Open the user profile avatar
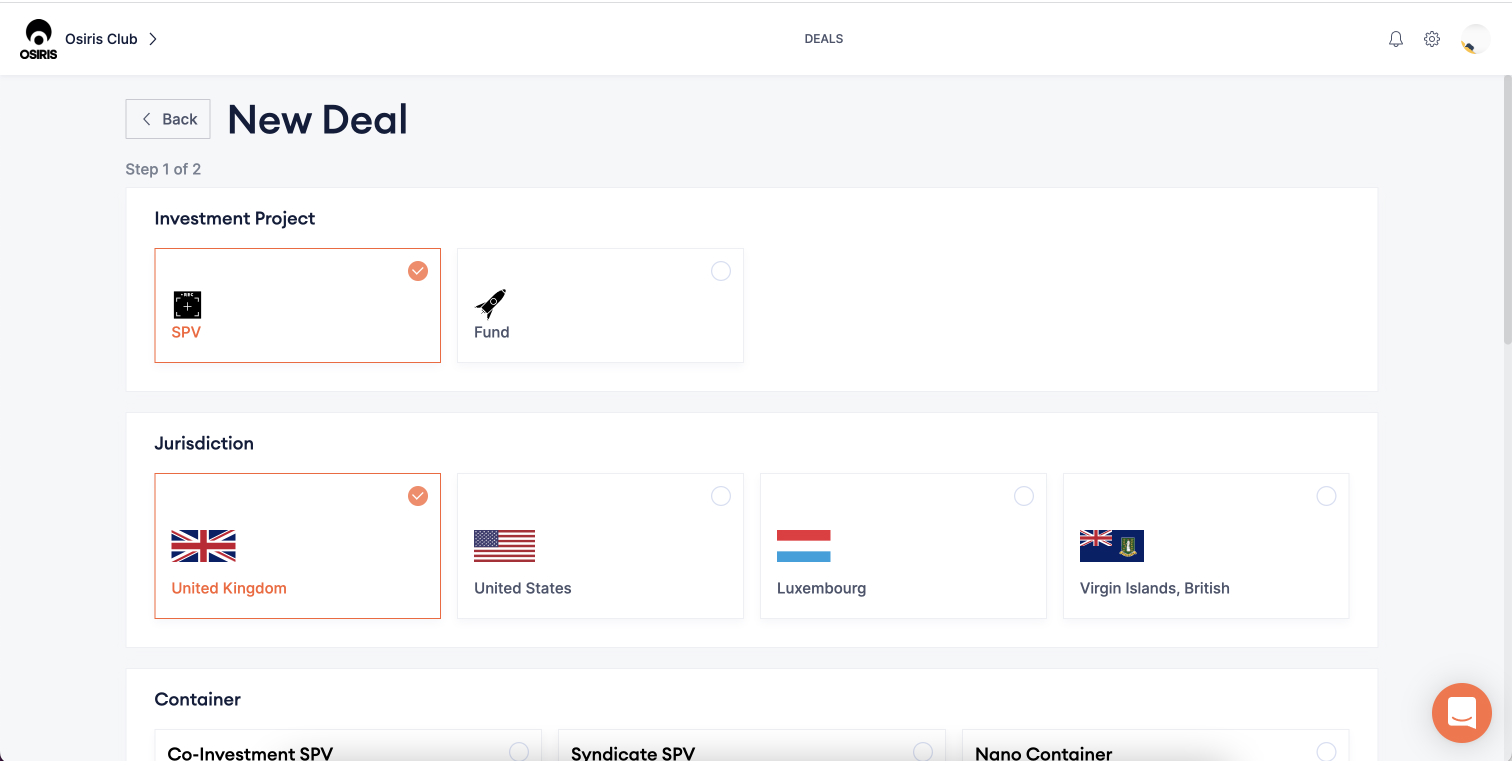Screen dimensions: 1512x765 click(x=1474, y=40)
